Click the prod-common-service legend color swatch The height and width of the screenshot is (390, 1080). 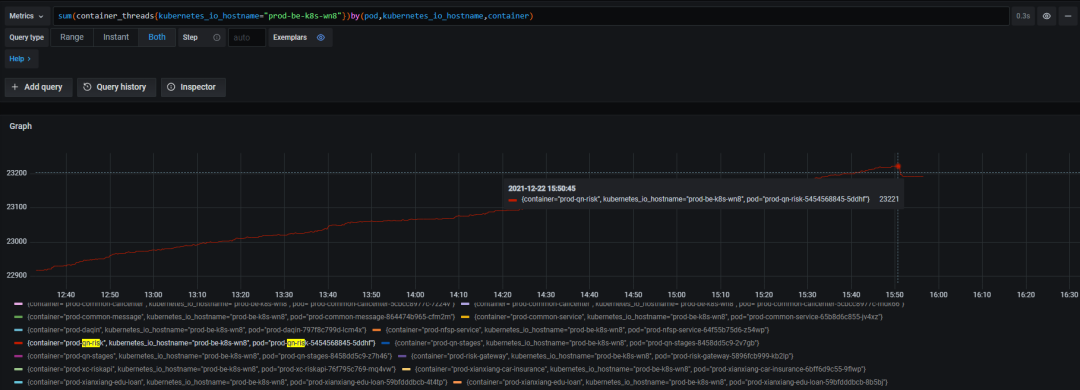point(465,317)
